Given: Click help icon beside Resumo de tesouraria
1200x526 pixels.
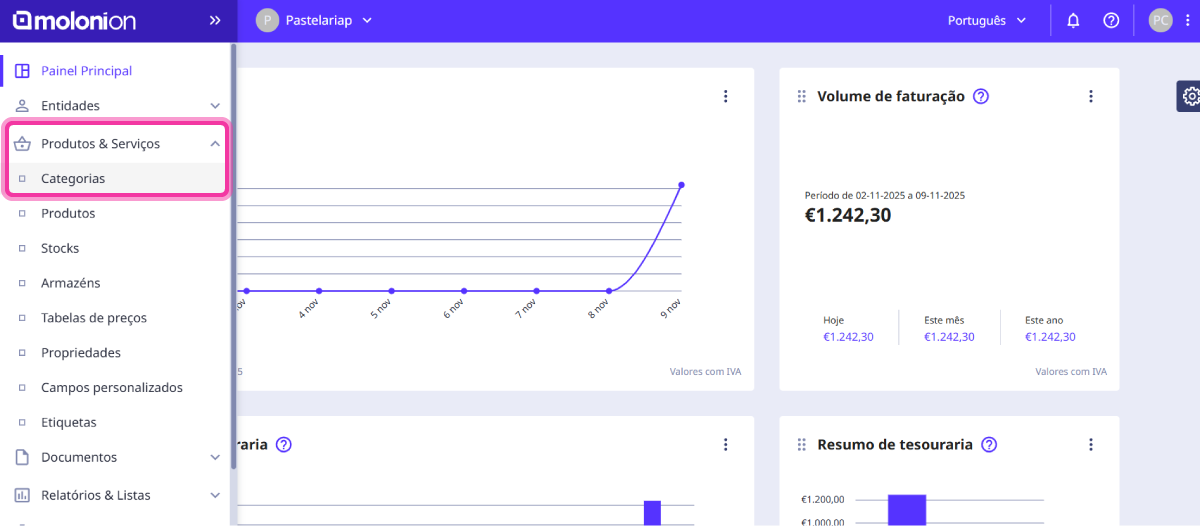Looking at the screenshot, I should click(x=989, y=444).
